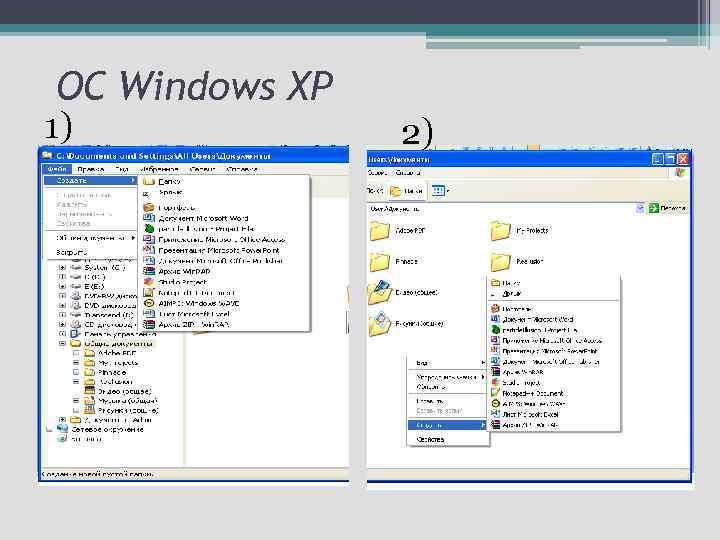Open Избранное menu in Documents and Settings window
This screenshot has height=540, width=720.
[159, 169]
